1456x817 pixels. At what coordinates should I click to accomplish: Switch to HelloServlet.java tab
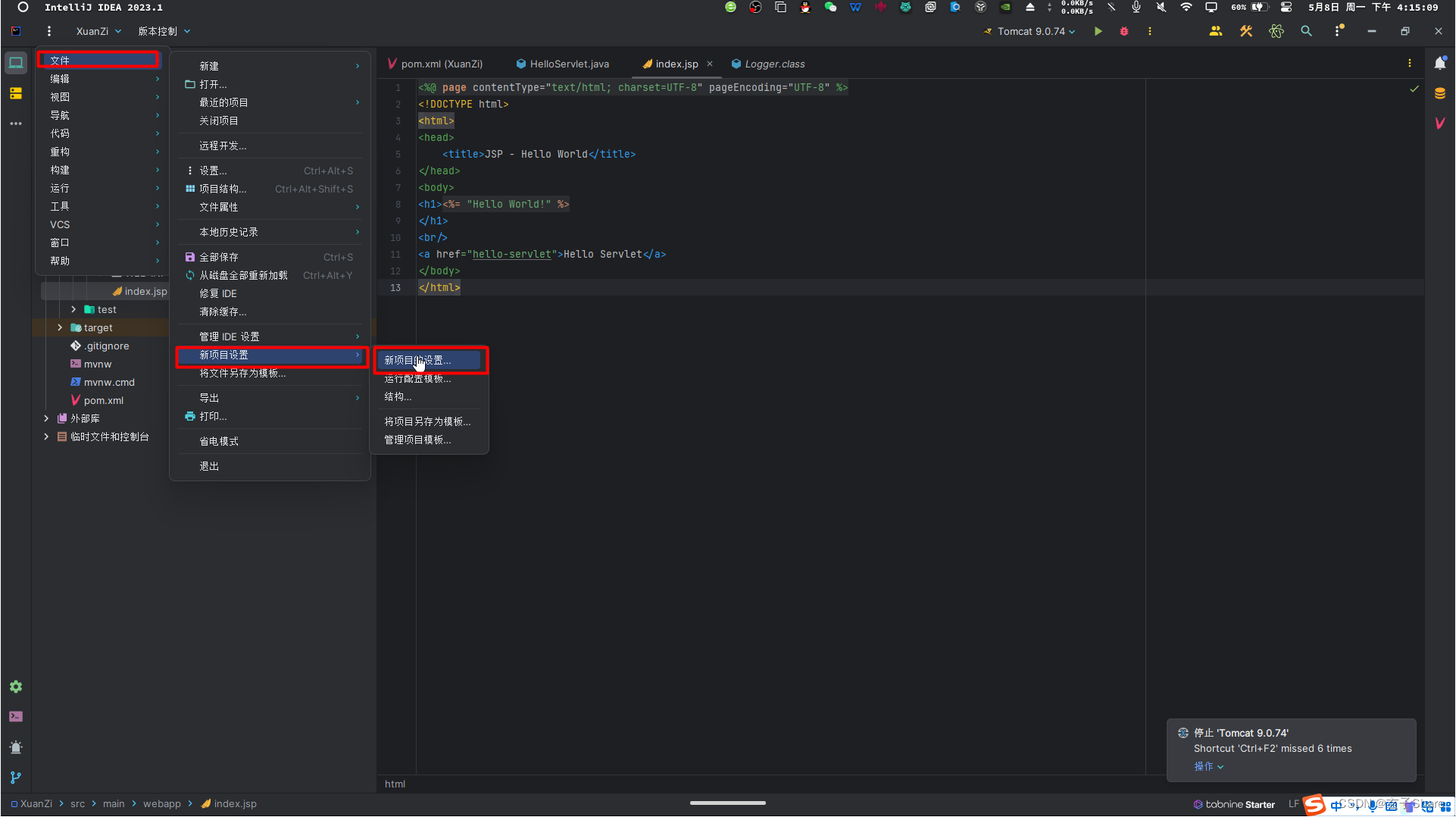coord(563,64)
